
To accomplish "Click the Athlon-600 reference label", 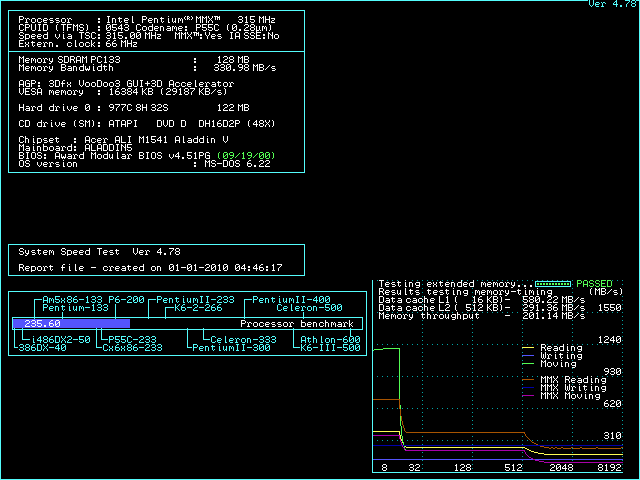I will (330, 340).
